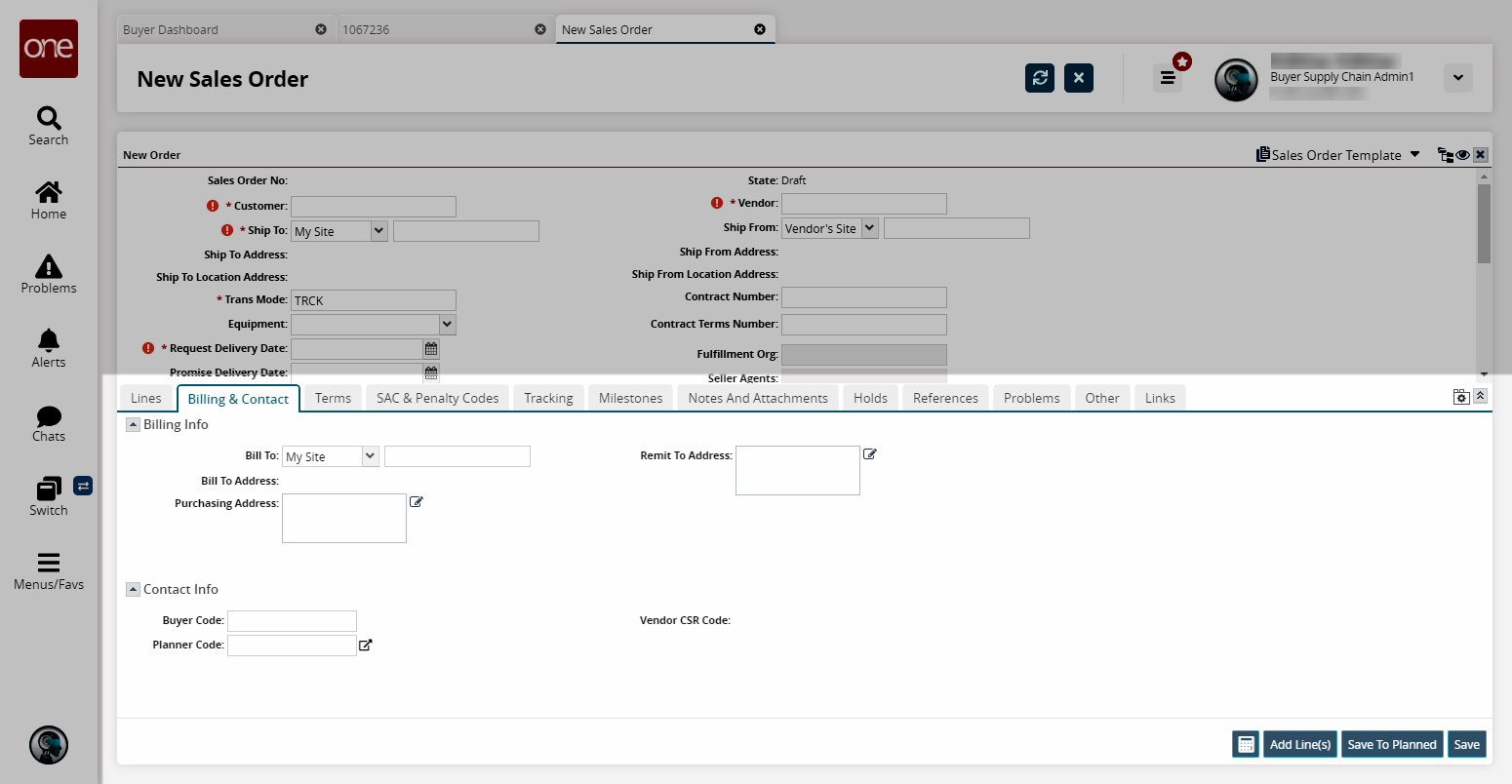The image size is (1512, 784).
Task: Click the X button beside refresh
Action: pos(1079,78)
